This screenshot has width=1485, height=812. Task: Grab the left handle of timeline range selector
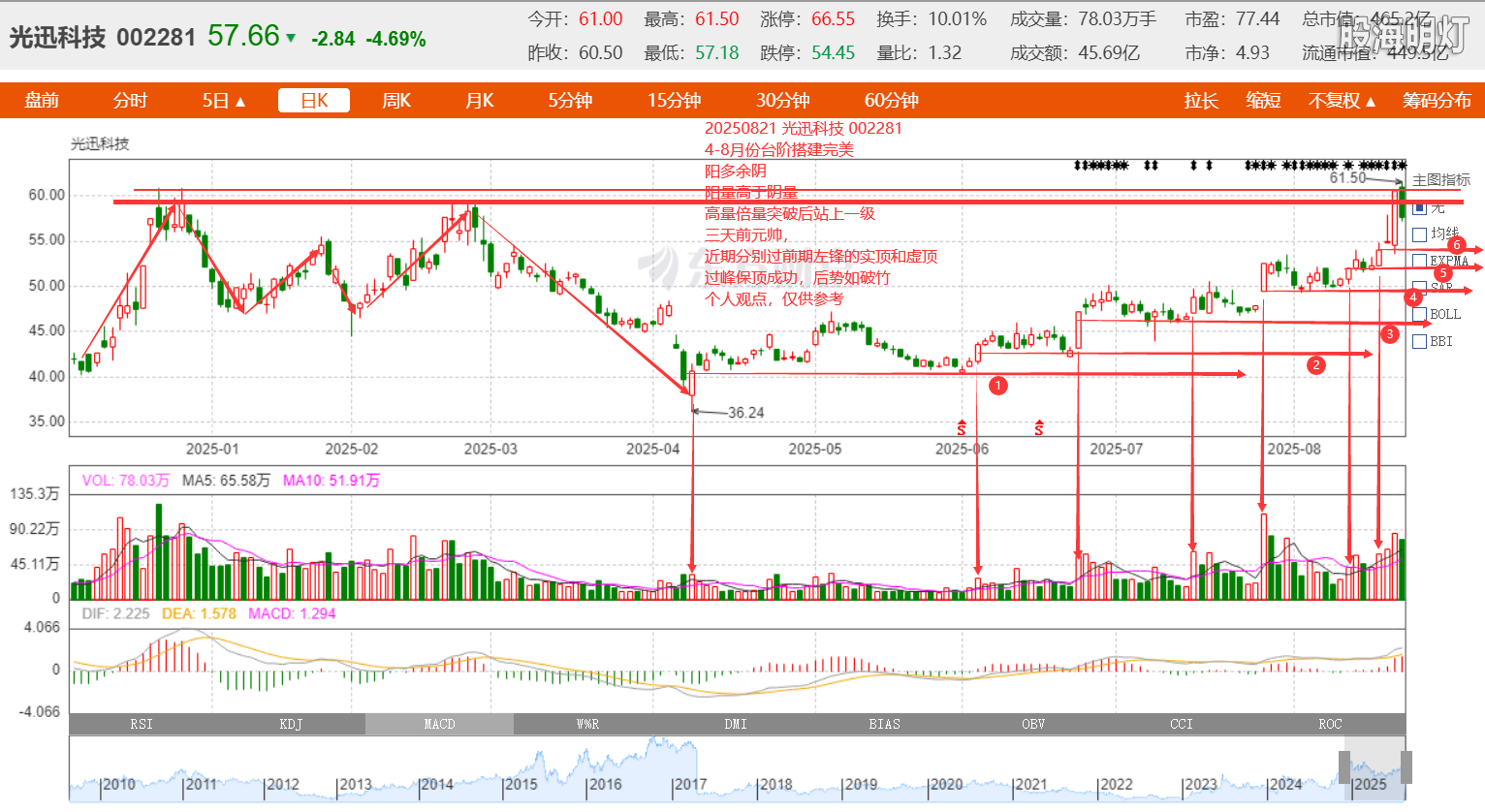(1344, 767)
